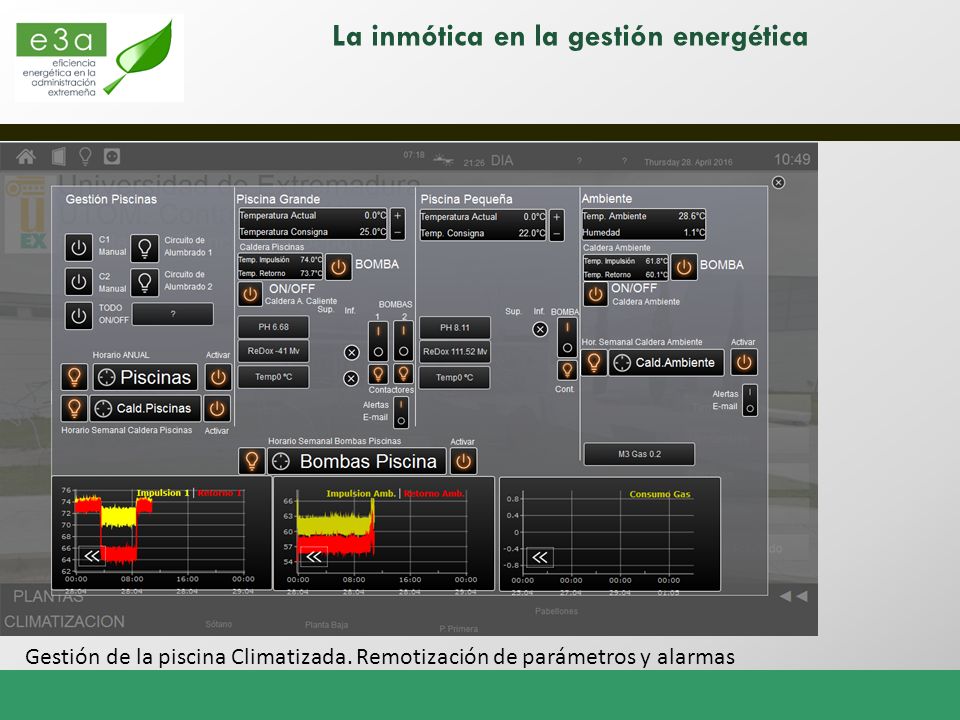Click bulb icon left of Bombas Piscina
This screenshot has height=720, width=960.
(252, 461)
